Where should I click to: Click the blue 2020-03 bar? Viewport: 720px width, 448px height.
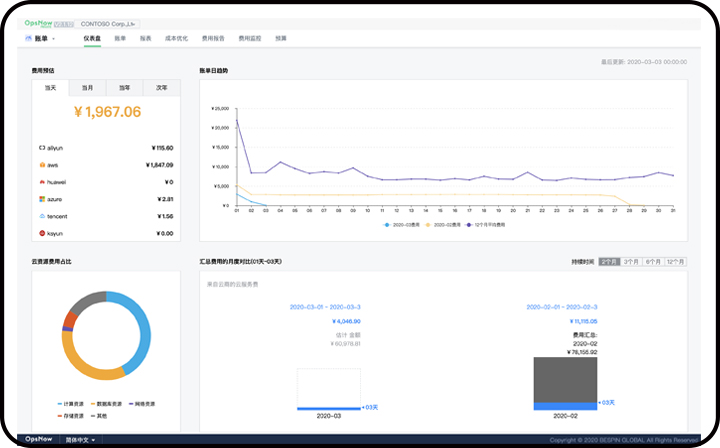pos(329,408)
